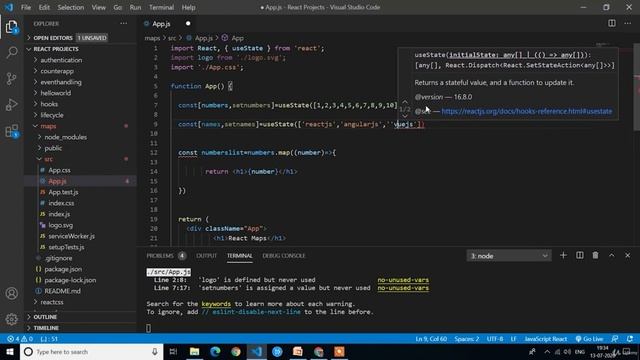The image size is (640, 360).
Task: Maximize the terminal panel size
Action: click(611, 256)
